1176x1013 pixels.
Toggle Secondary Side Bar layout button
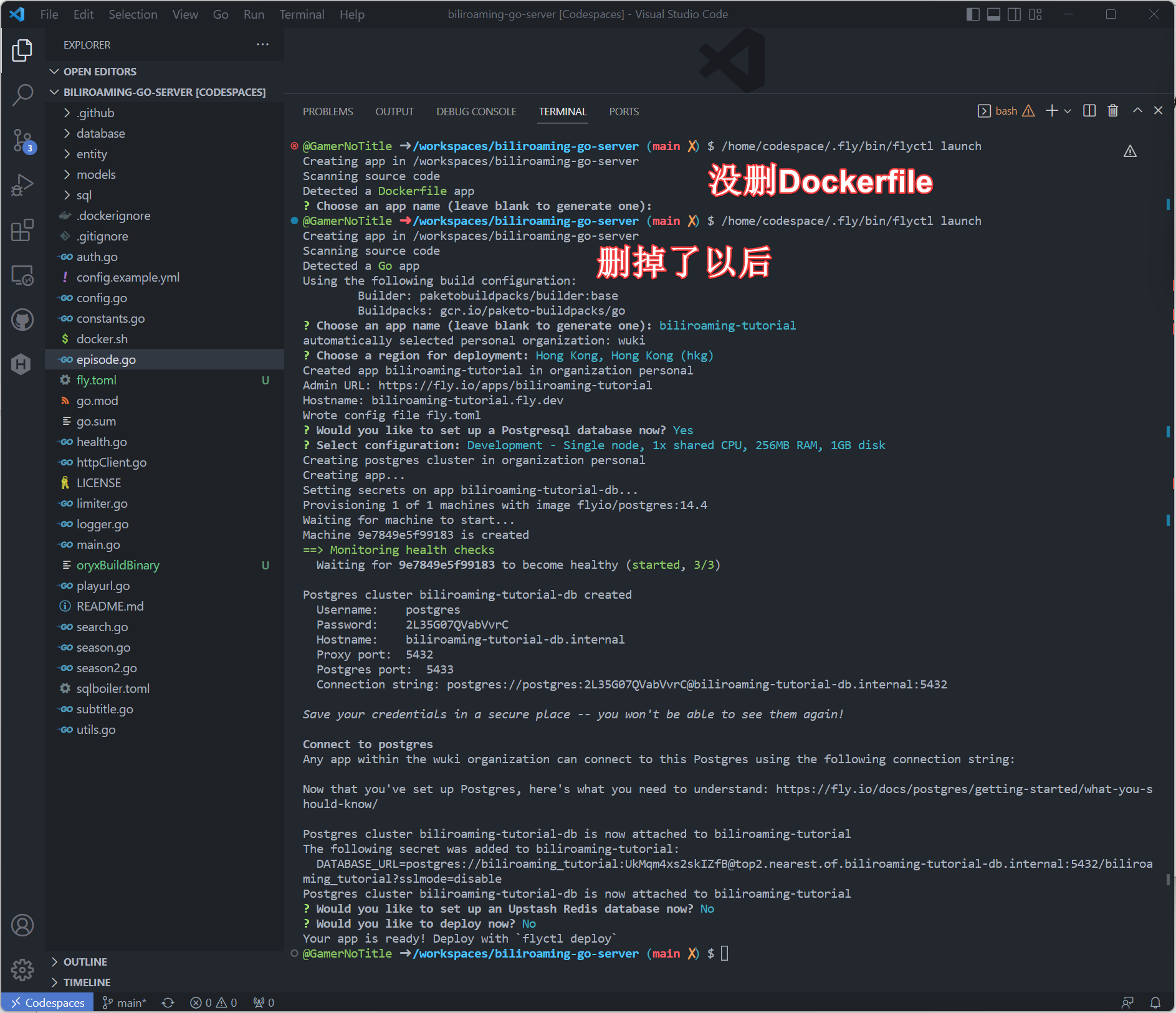(1014, 14)
